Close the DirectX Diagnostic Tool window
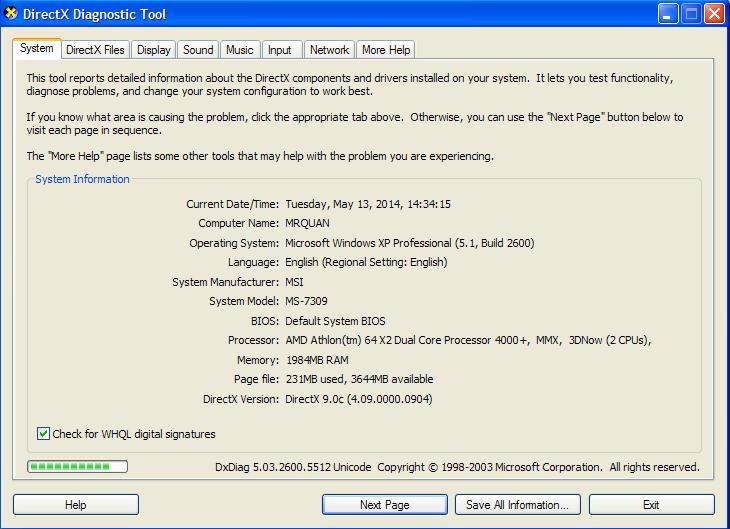 click(x=714, y=14)
